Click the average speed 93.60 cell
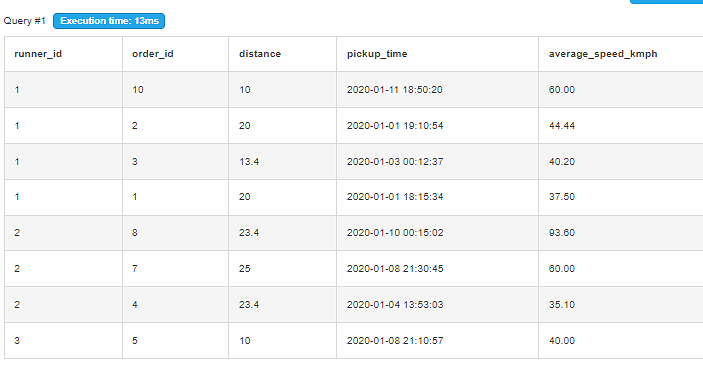This screenshot has height=376, width=703. 621,233
